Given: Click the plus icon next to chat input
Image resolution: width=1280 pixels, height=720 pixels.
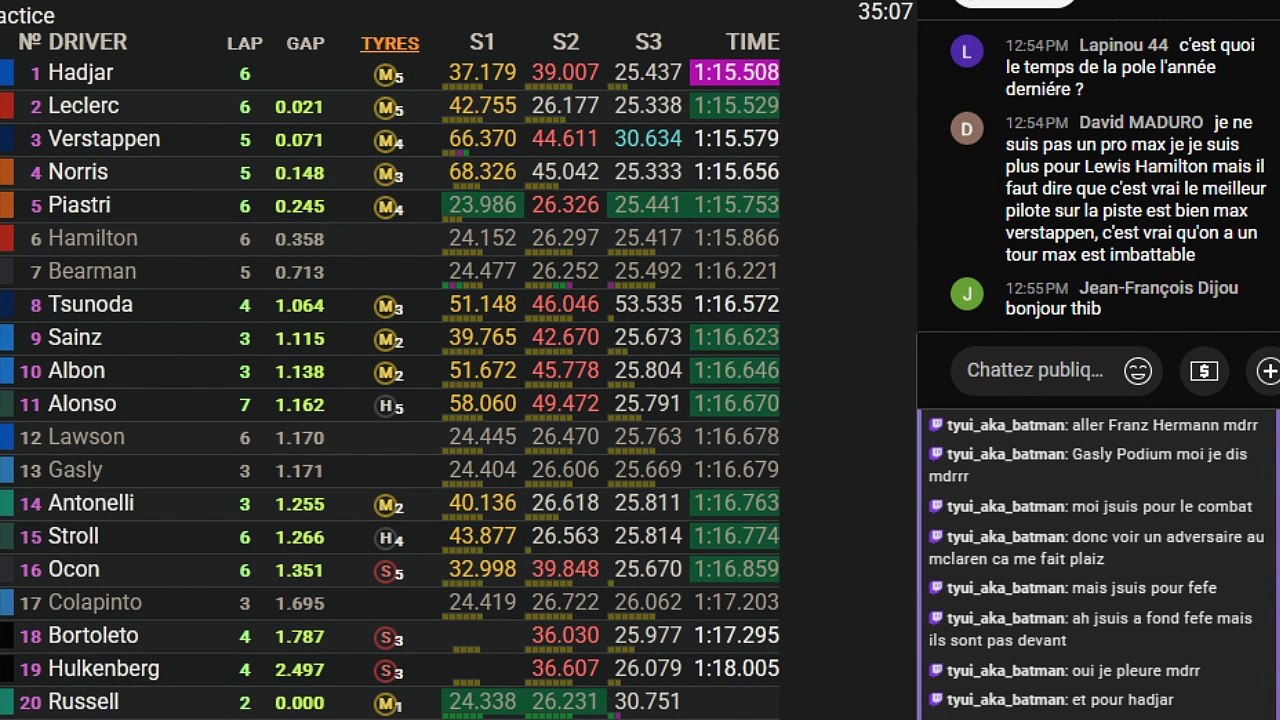Looking at the screenshot, I should pos(1267,371).
